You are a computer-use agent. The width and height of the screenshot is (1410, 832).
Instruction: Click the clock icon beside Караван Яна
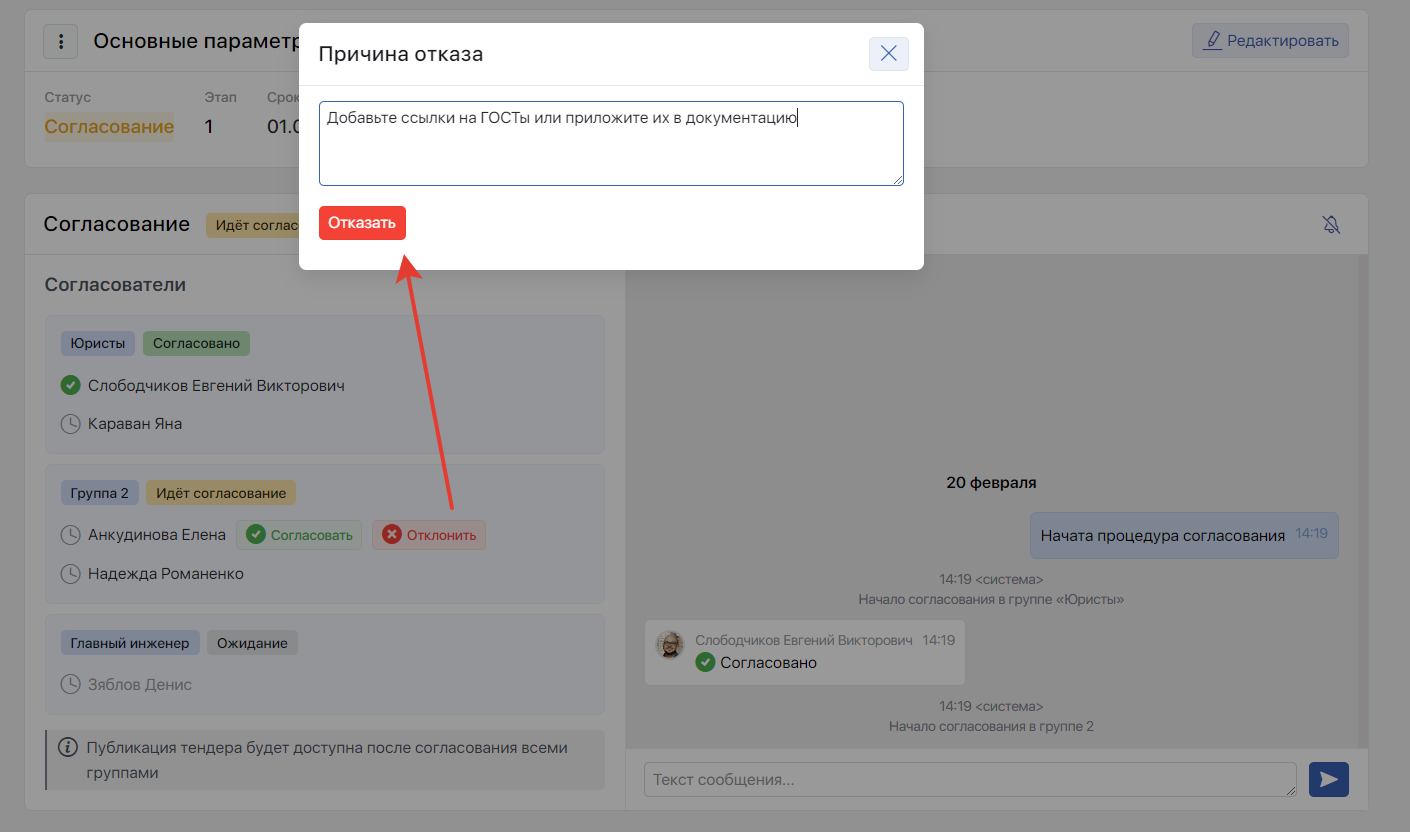point(70,424)
